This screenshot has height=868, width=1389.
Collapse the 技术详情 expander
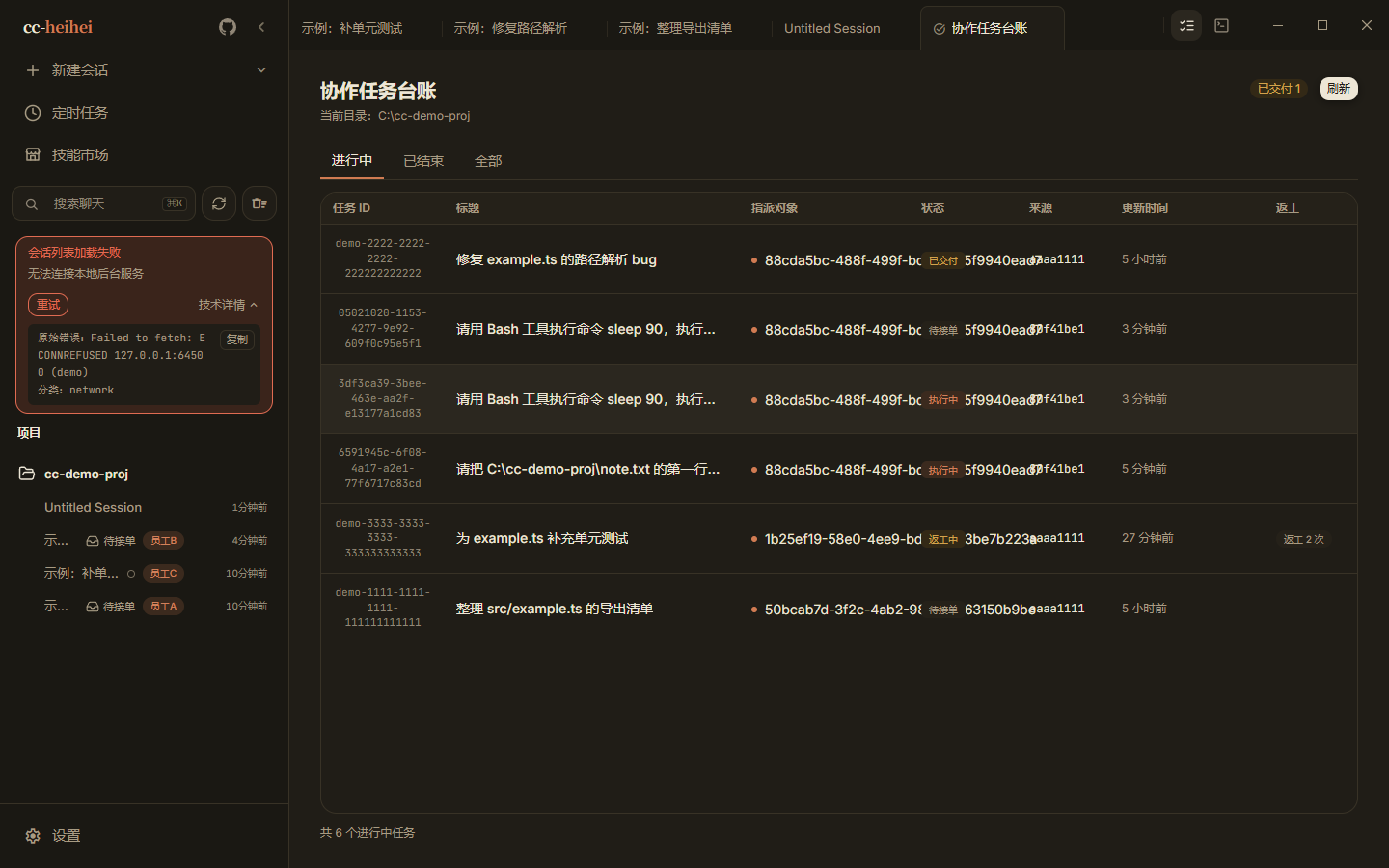(x=229, y=305)
